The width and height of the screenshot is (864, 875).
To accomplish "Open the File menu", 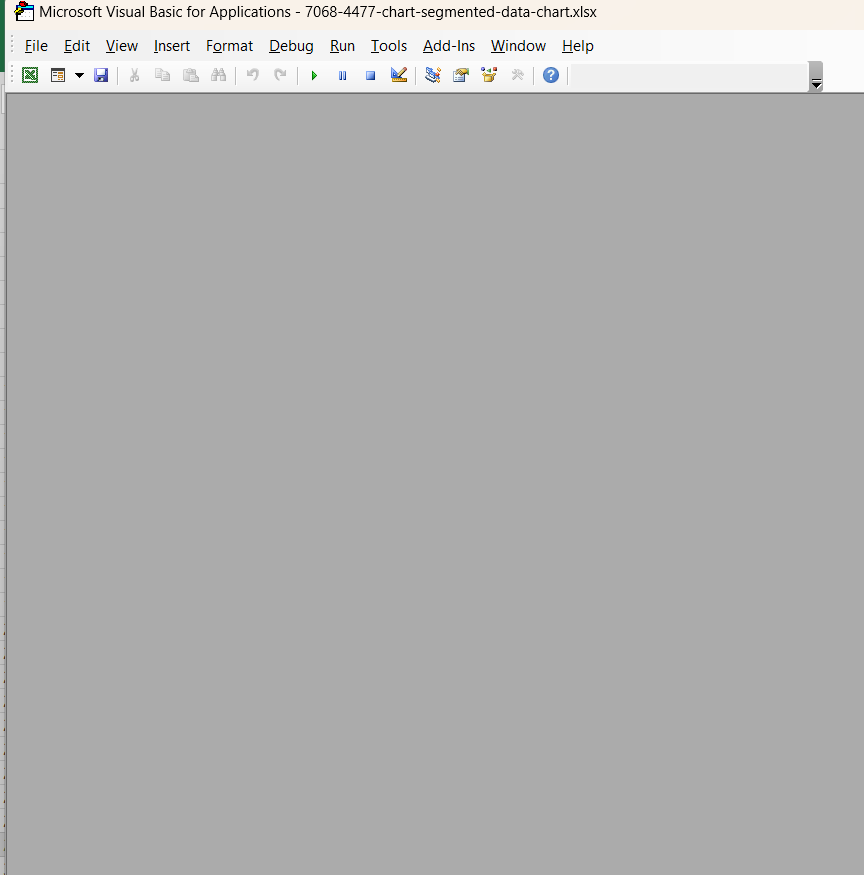I will [36, 46].
